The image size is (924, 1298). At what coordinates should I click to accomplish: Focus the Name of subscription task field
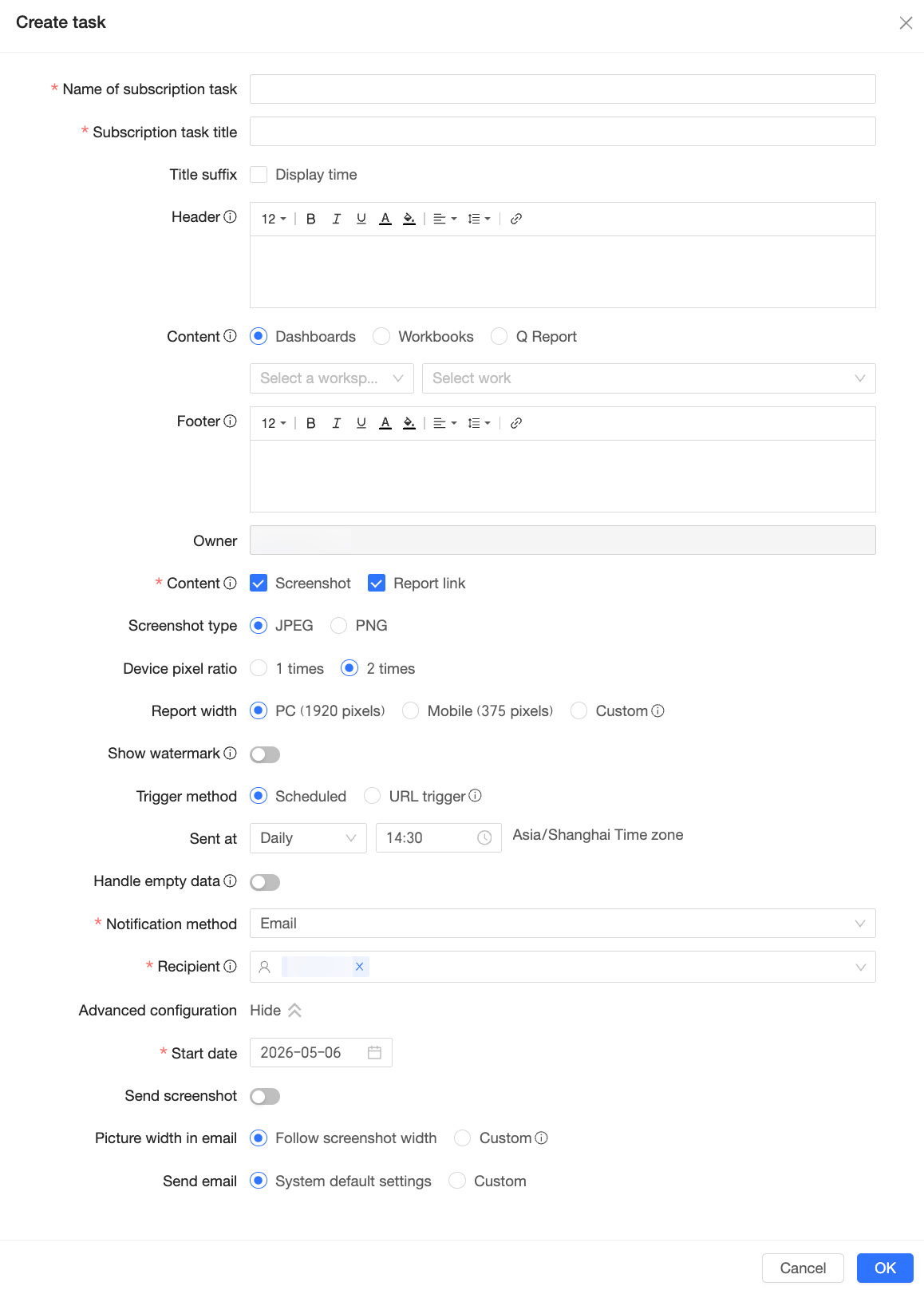(563, 89)
